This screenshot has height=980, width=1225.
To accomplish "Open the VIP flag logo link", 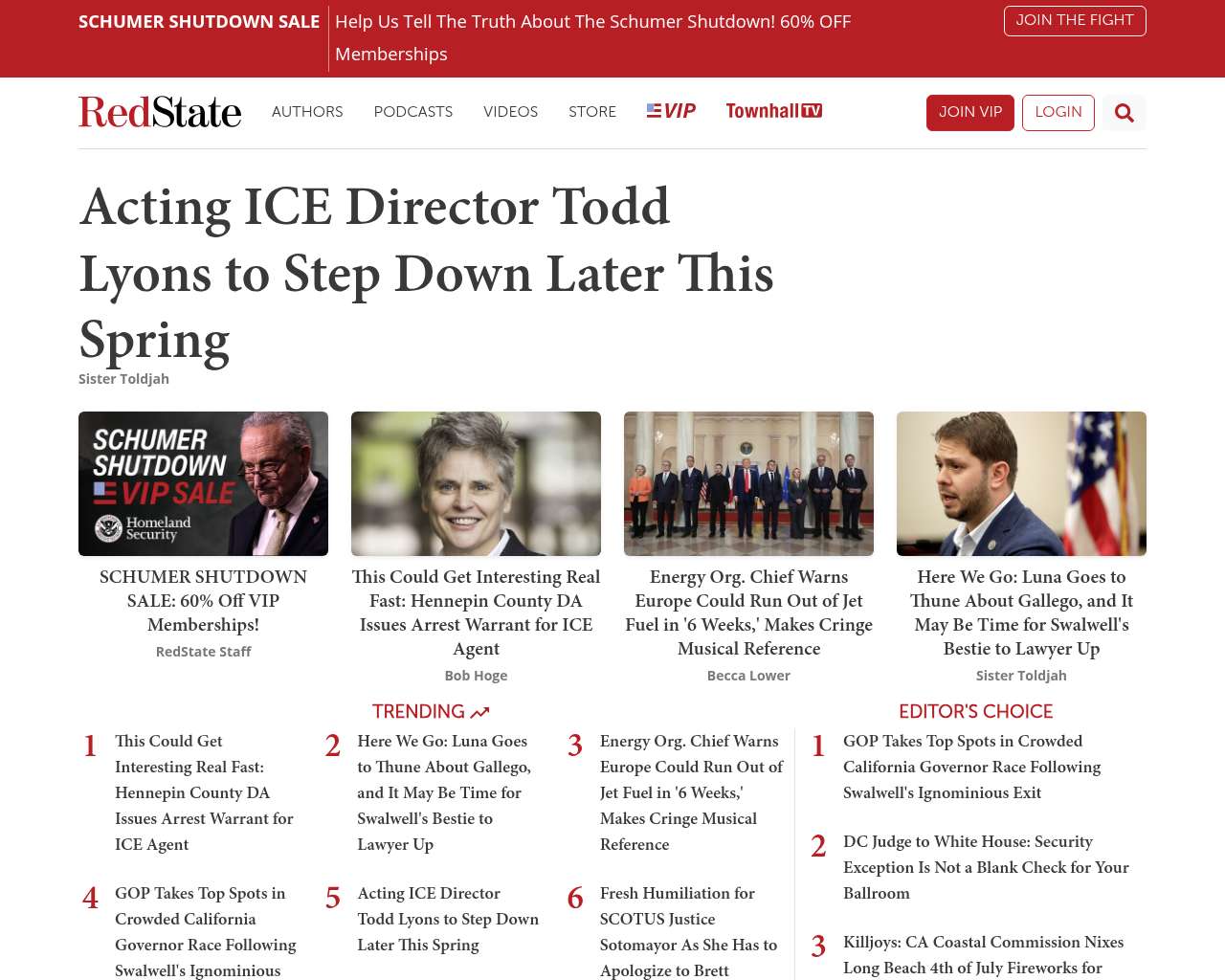I will [x=671, y=111].
